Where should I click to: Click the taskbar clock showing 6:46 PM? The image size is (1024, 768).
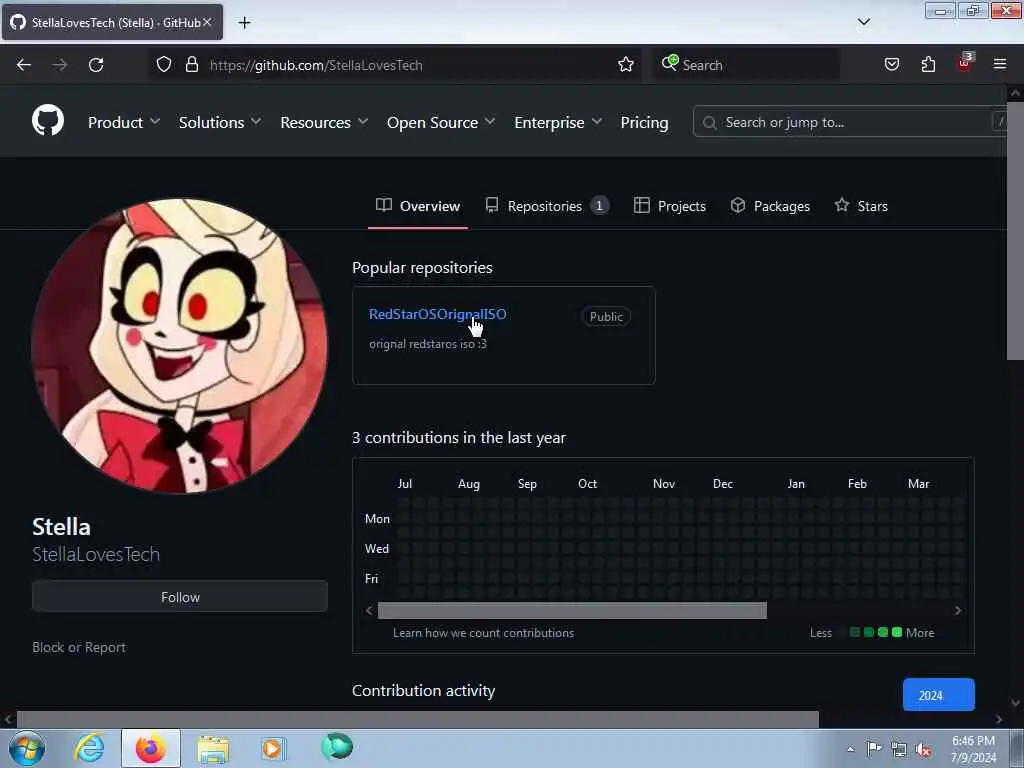(973, 749)
